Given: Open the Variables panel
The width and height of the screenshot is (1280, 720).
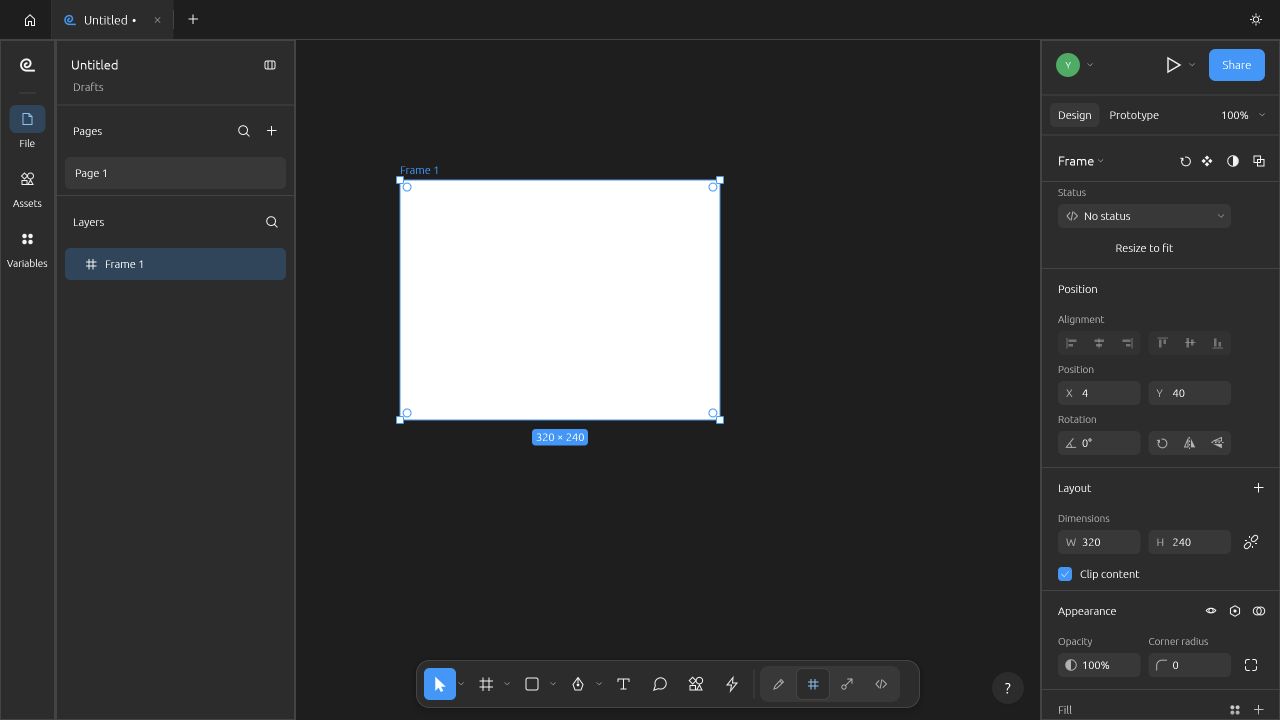Looking at the screenshot, I should [27, 248].
